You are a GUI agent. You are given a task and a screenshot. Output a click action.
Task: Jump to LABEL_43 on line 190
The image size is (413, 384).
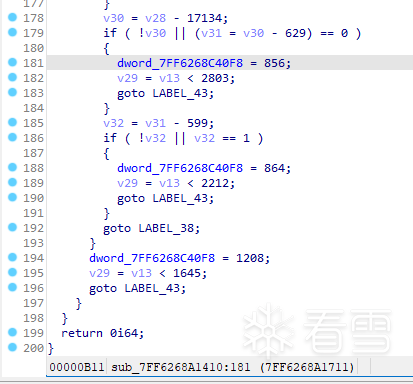tap(180, 198)
